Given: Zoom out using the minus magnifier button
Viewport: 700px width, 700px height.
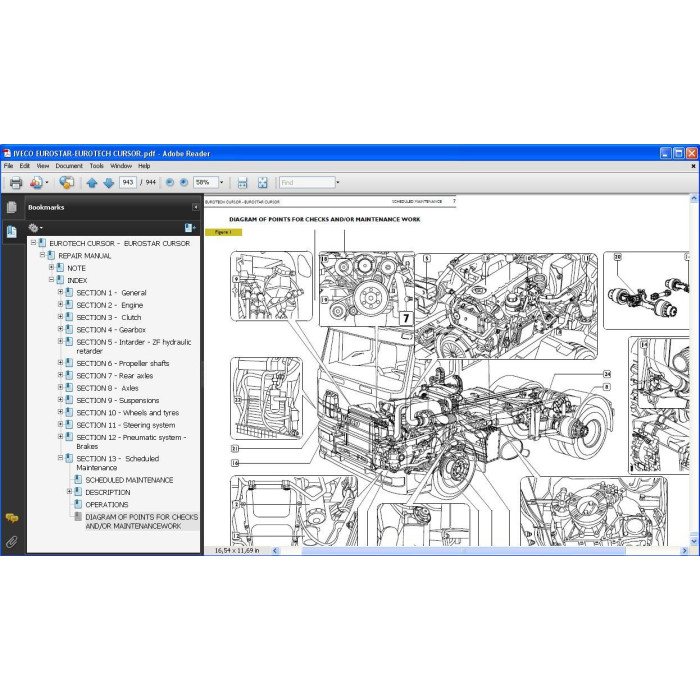Looking at the screenshot, I should click(x=170, y=182).
